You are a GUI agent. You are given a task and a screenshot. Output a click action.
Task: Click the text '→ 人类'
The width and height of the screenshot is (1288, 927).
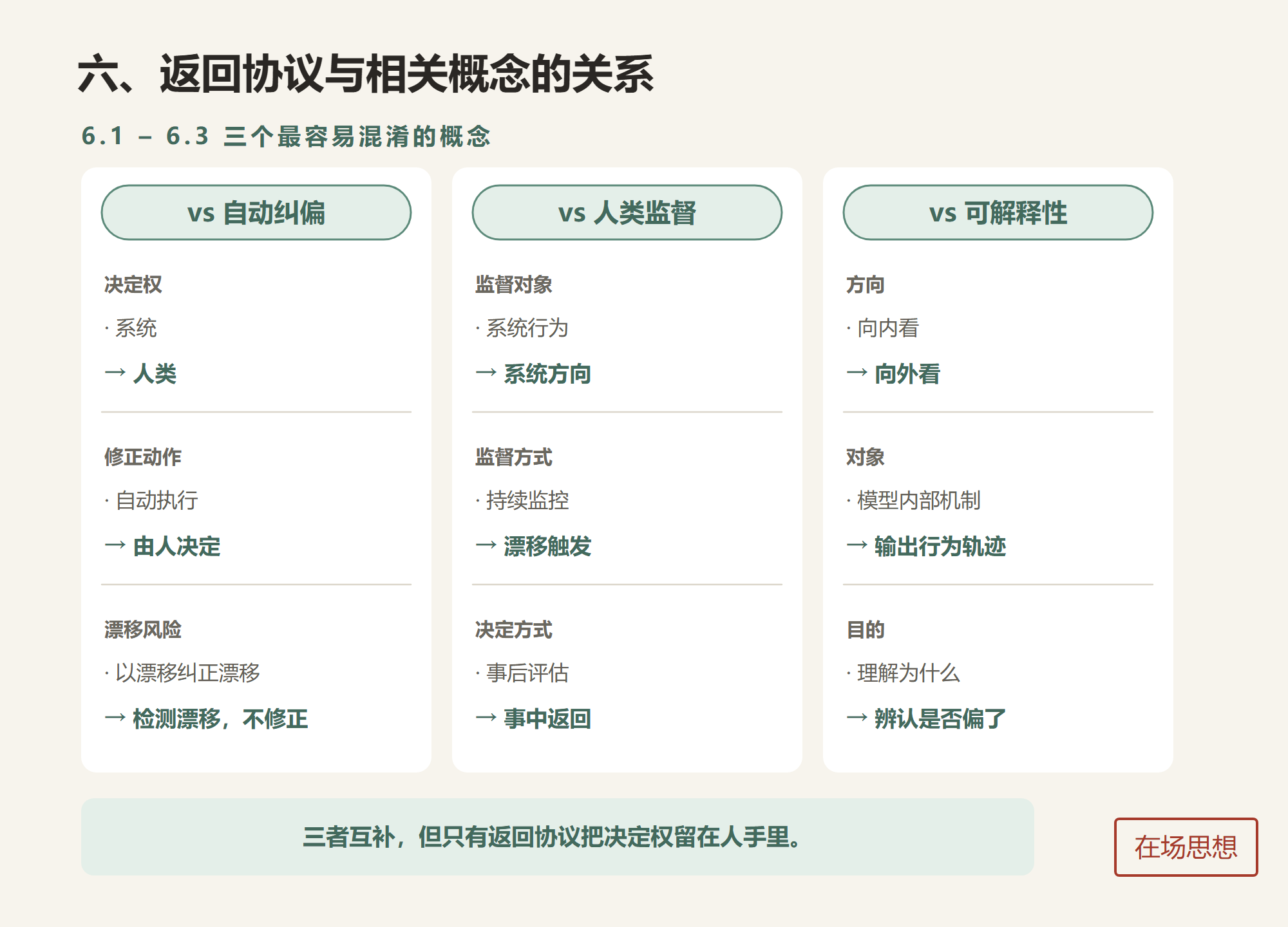(140, 373)
